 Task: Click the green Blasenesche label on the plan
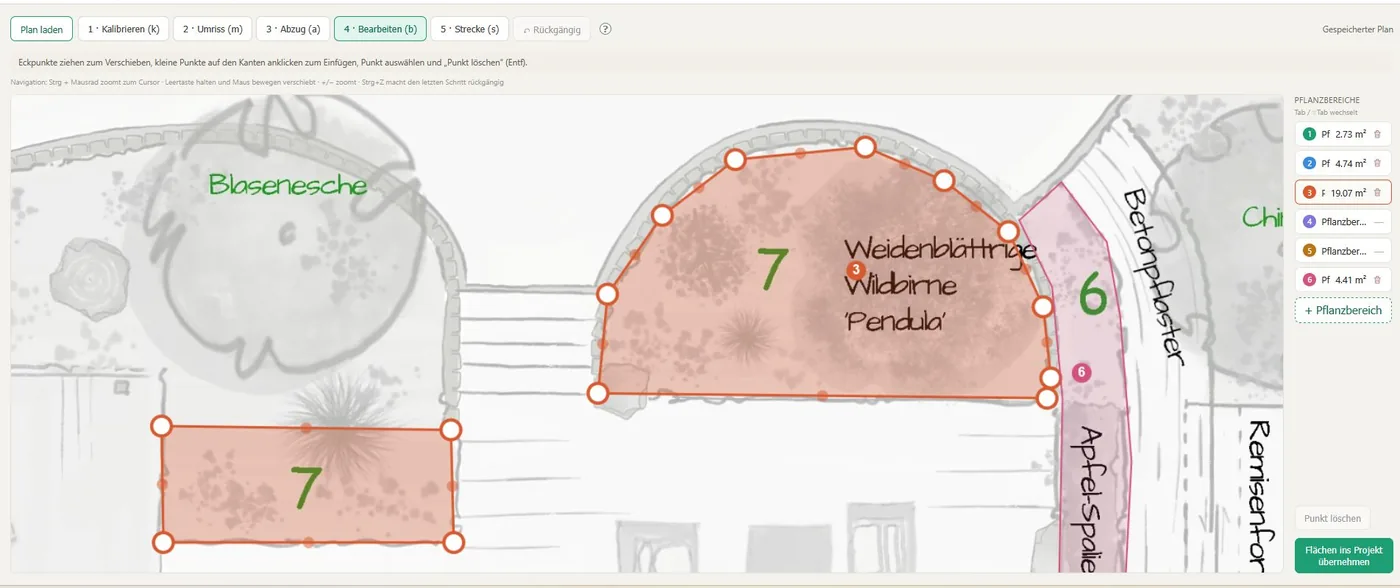[288, 185]
